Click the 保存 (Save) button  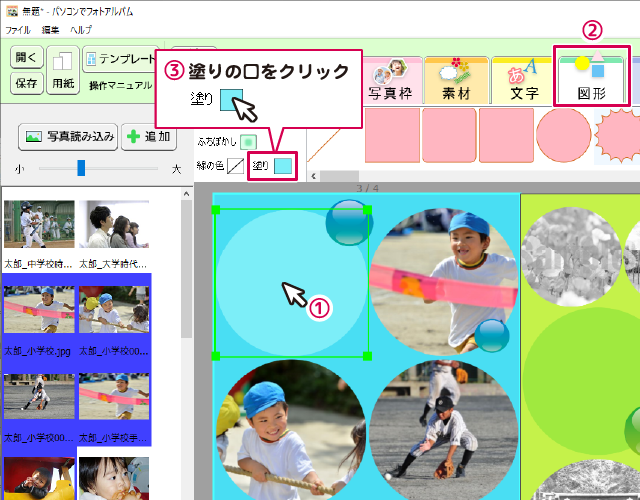pyautogui.click(x=27, y=83)
